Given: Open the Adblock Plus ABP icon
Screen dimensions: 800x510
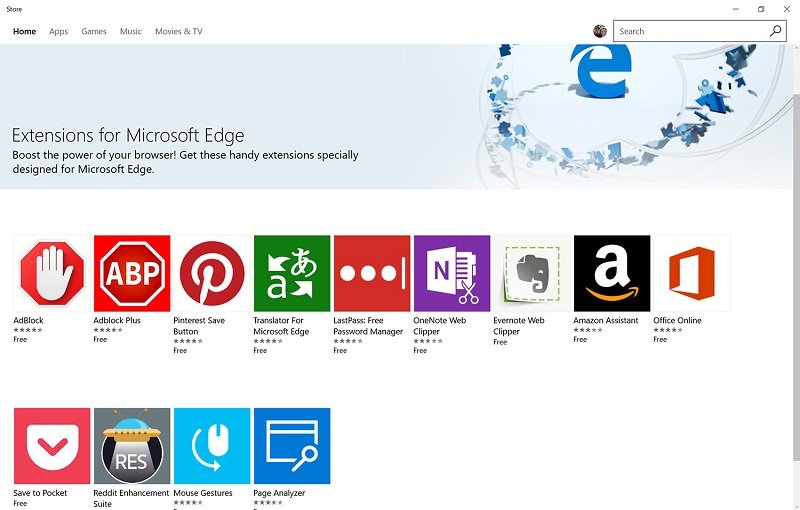Looking at the screenshot, I should (x=132, y=273).
